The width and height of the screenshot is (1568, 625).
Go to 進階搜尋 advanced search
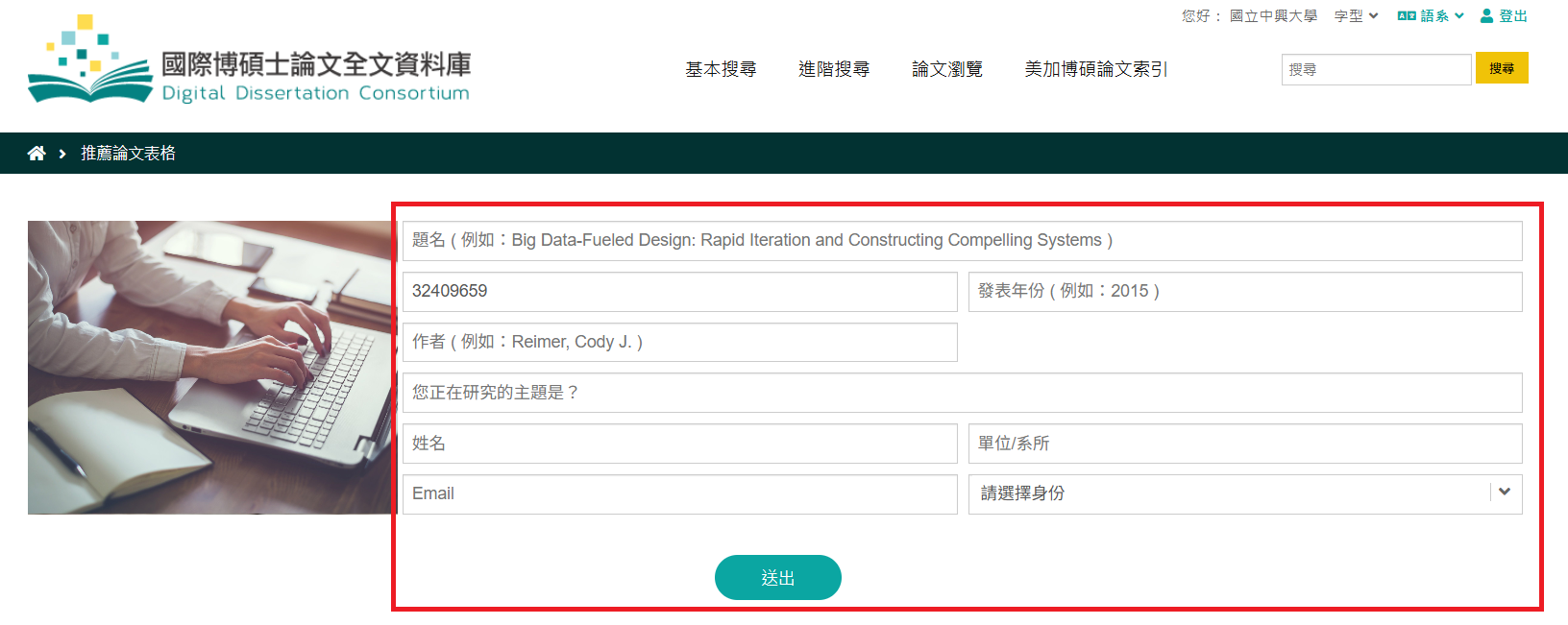click(834, 69)
